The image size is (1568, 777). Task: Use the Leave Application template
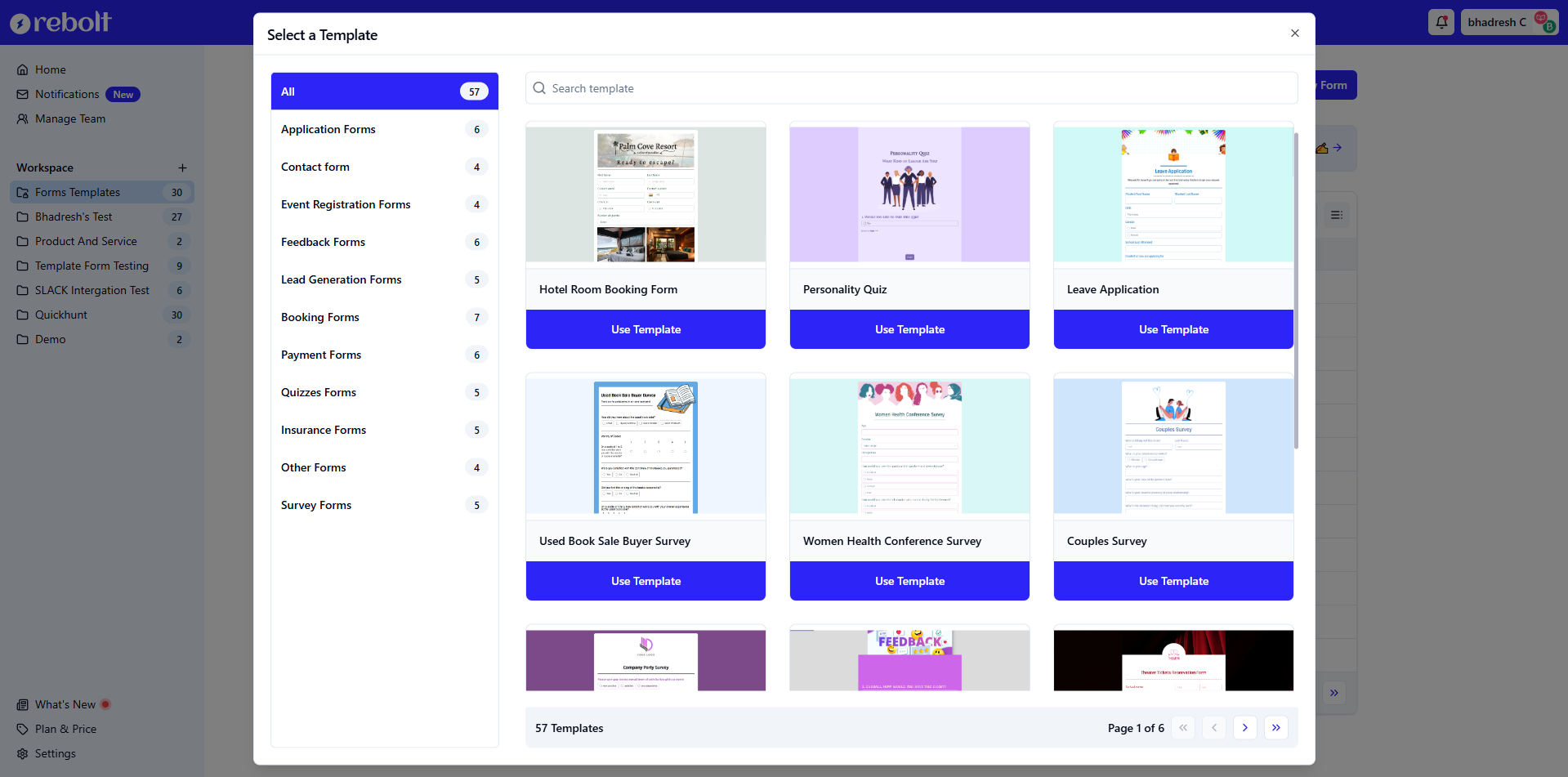1173,329
